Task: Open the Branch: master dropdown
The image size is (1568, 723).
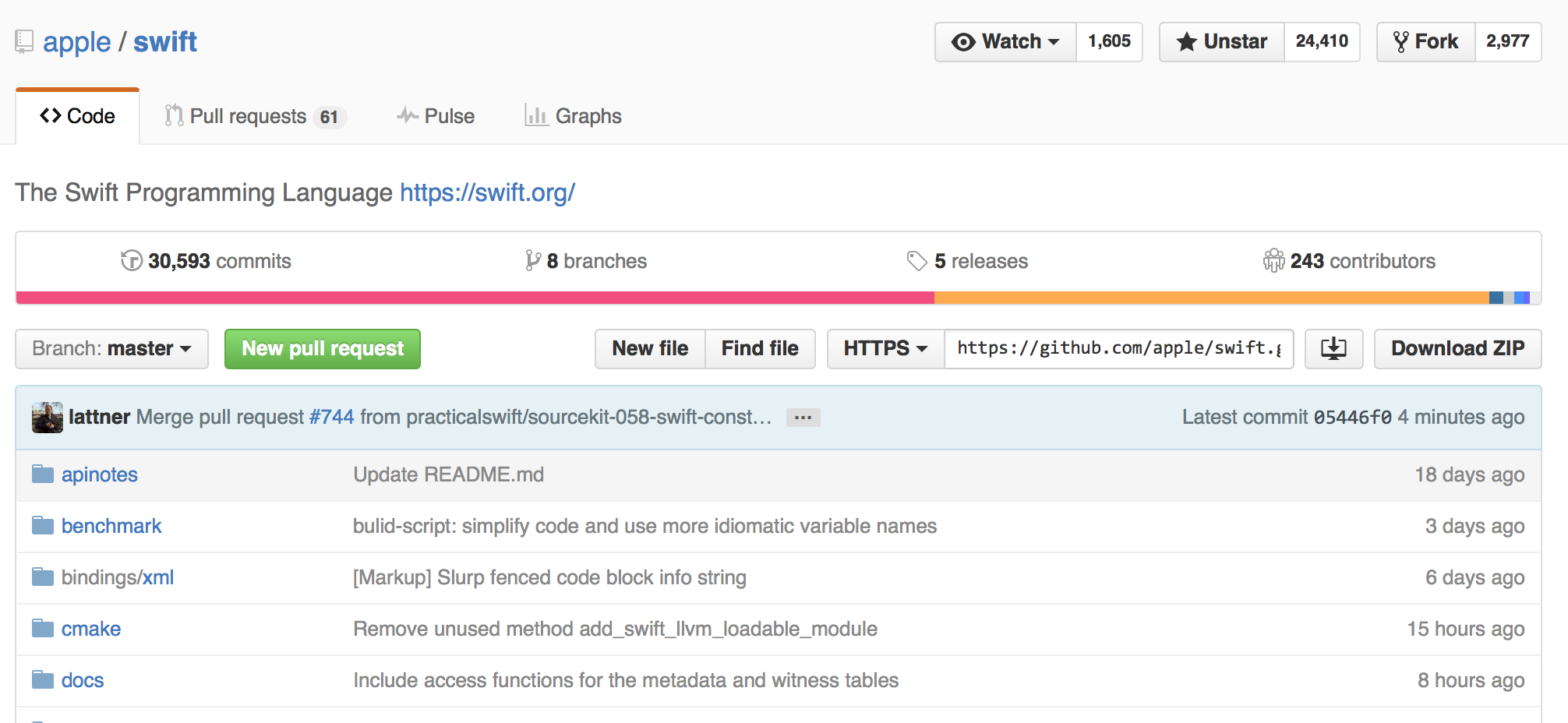Action: coord(111,348)
